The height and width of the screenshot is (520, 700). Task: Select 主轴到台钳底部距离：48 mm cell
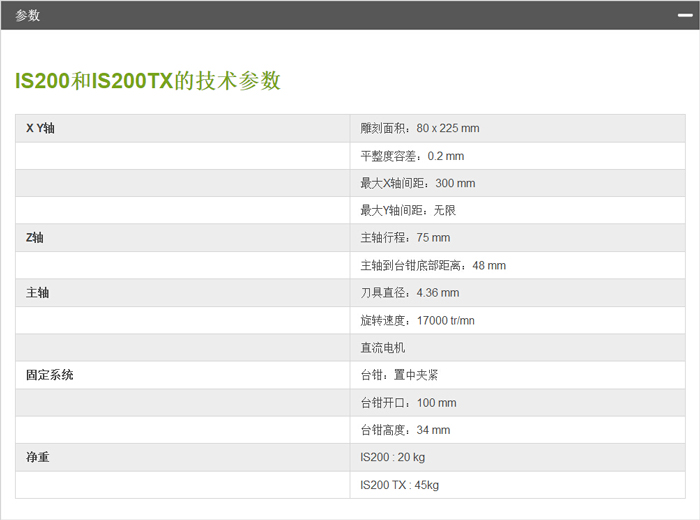(x=517, y=266)
